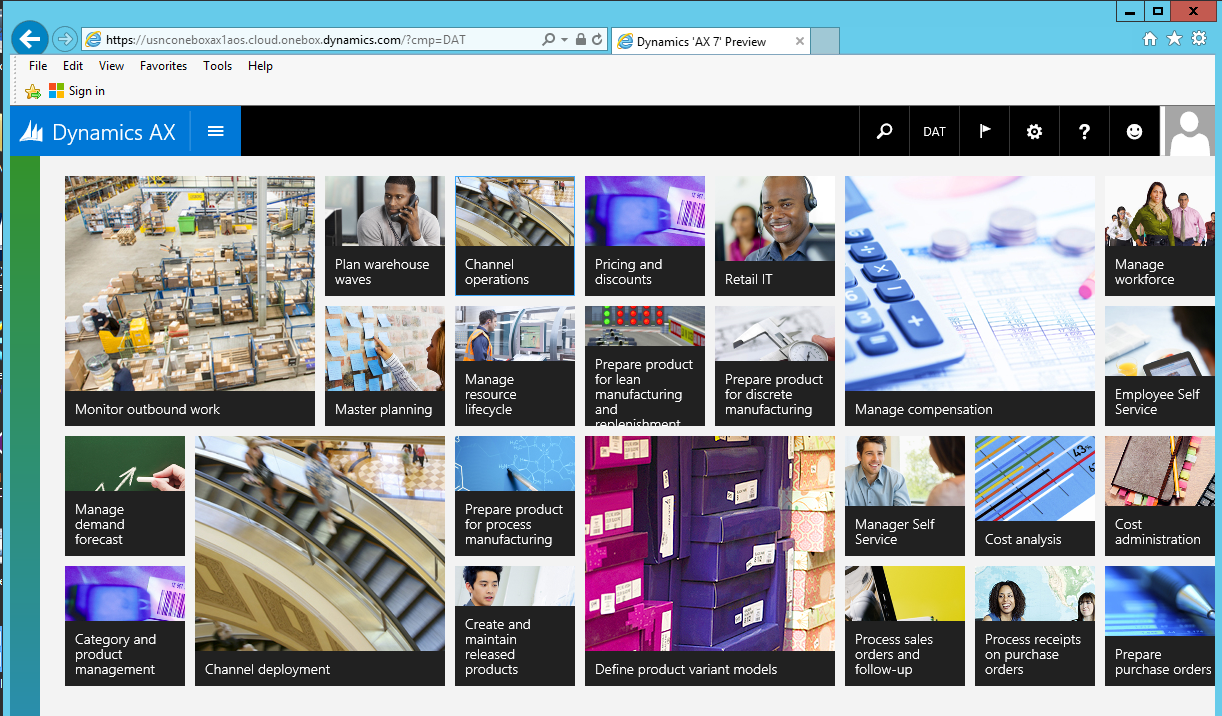
Task: Open the flag action center icon
Action: tap(985, 131)
